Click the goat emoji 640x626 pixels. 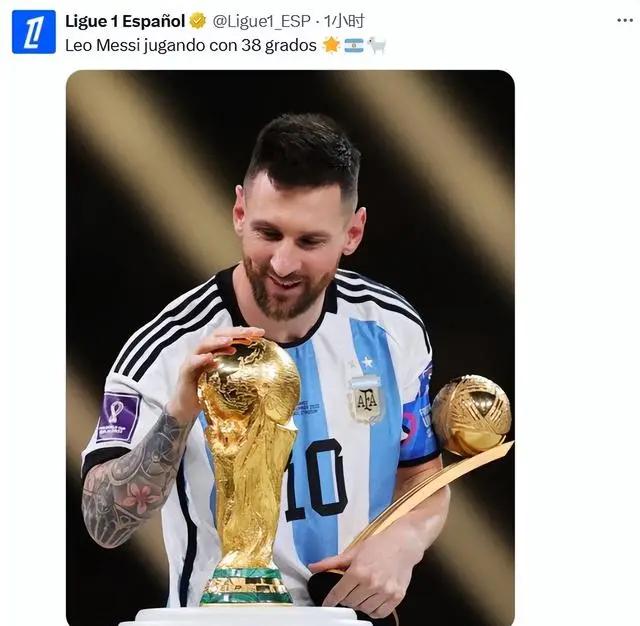(376, 46)
